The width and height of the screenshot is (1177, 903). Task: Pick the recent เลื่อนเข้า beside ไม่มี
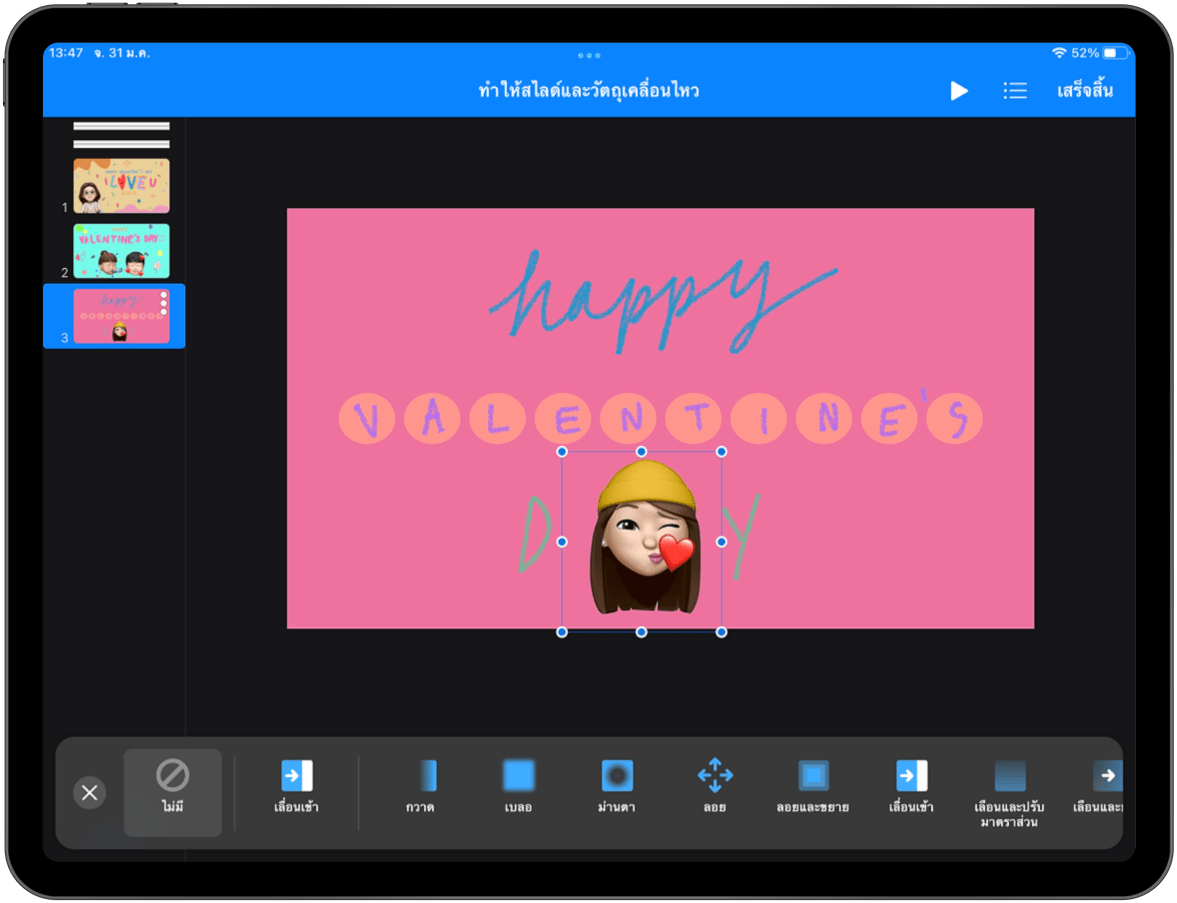pyautogui.click(x=296, y=786)
